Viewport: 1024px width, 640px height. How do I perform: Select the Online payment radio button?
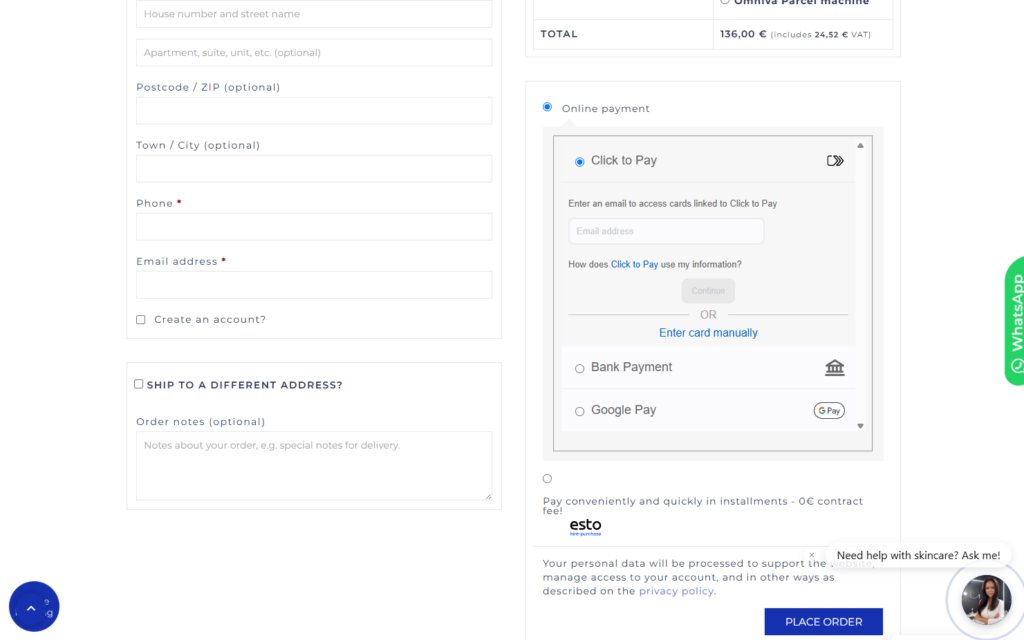click(x=547, y=107)
